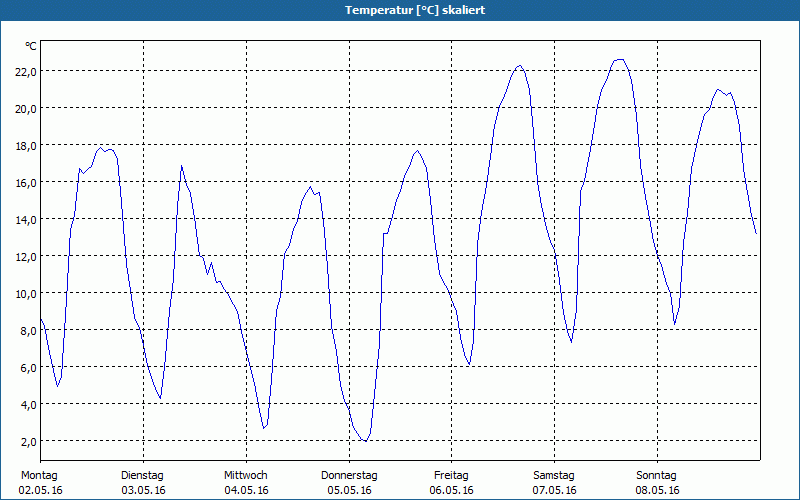Select the 22,0 axis value
The height and width of the screenshot is (500, 800).
pos(26,72)
